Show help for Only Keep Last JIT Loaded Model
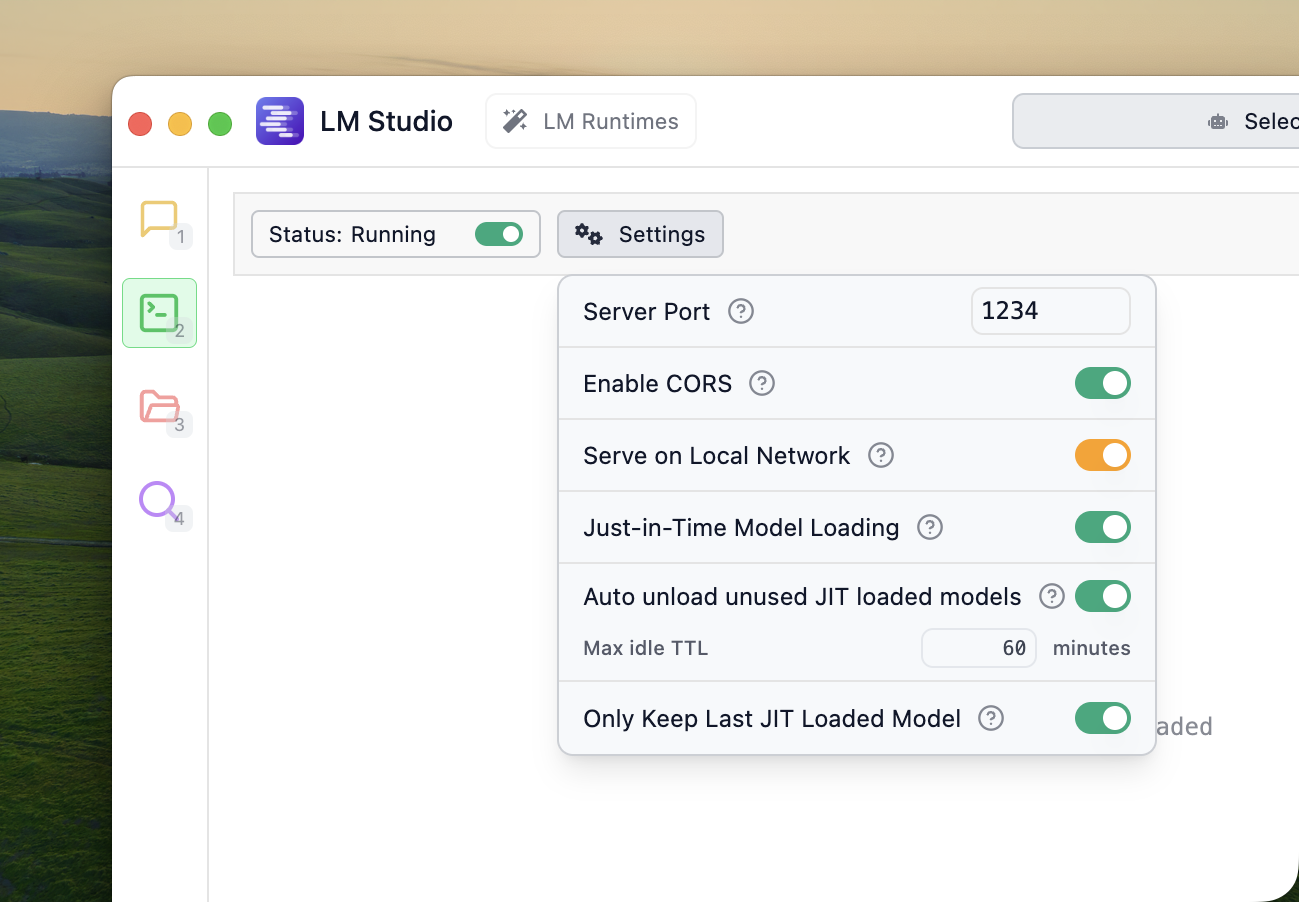The height and width of the screenshot is (902, 1299). pyautogui.click(x=991, y=718)
